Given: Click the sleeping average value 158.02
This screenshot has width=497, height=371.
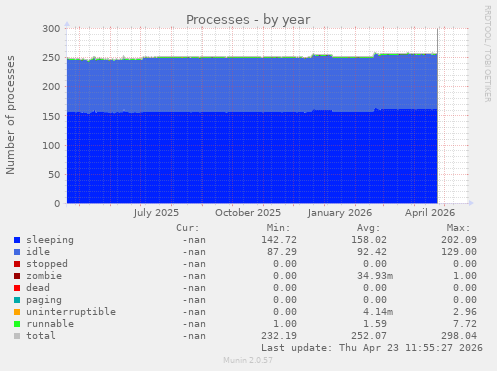Looking at the screenshot, I should (369, 240).
